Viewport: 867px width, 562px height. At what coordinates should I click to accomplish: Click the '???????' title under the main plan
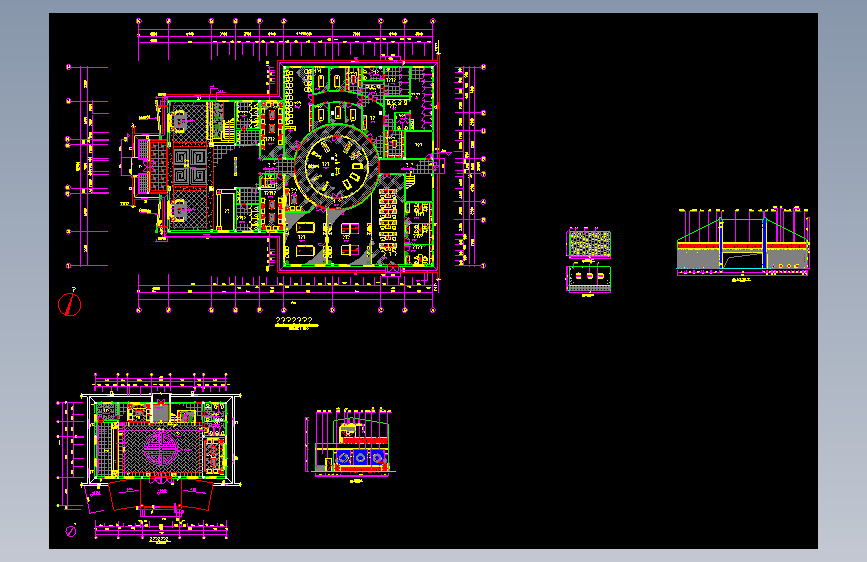coord(294,320)
